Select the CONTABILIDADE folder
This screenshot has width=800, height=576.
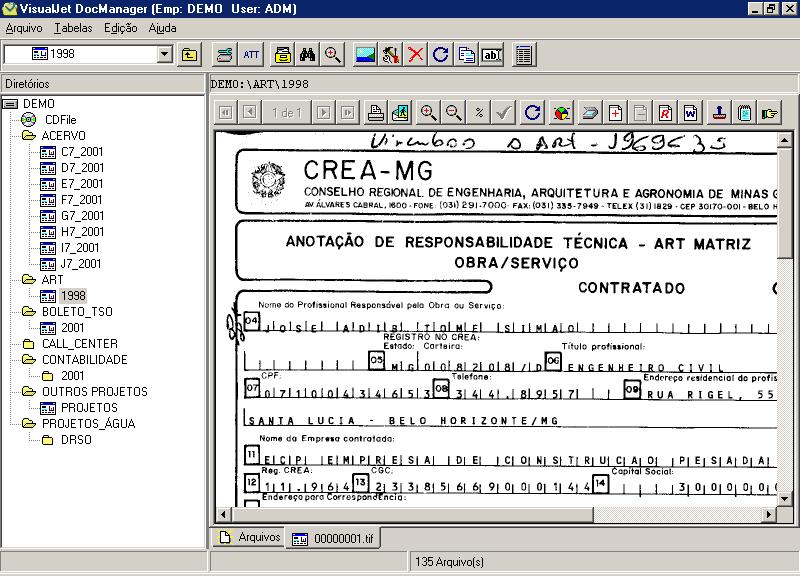pos(85,360)
